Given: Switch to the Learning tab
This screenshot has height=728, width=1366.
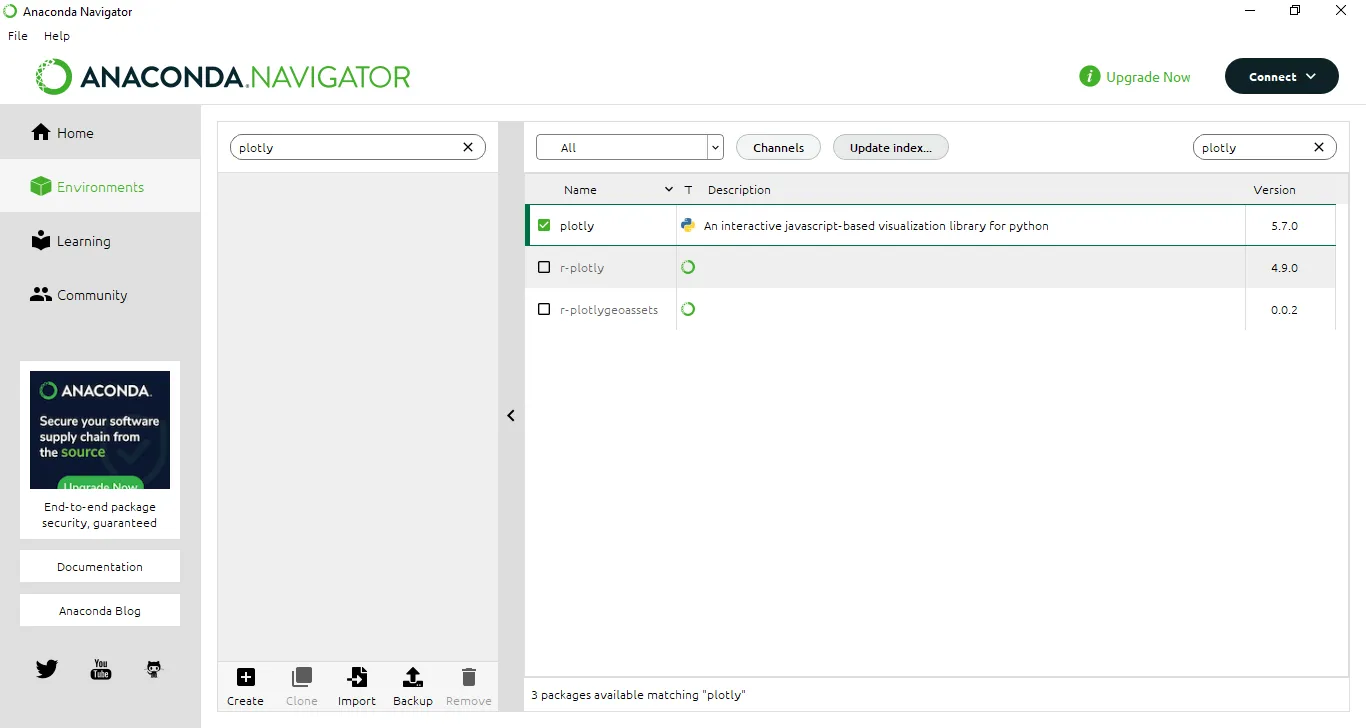Looking at the screenshot, I should [x=100, y=241].
